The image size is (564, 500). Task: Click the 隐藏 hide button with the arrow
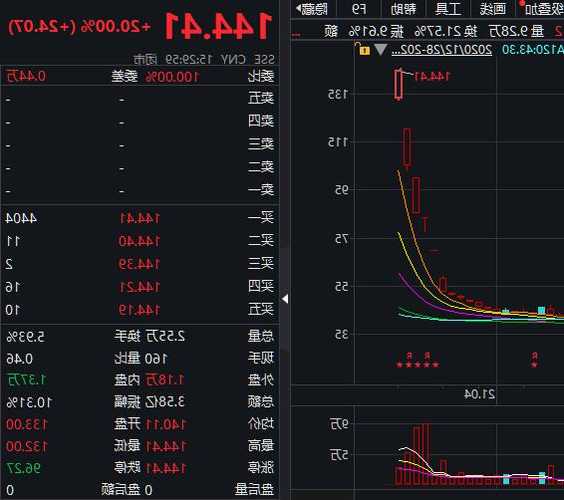pos(312,9)
